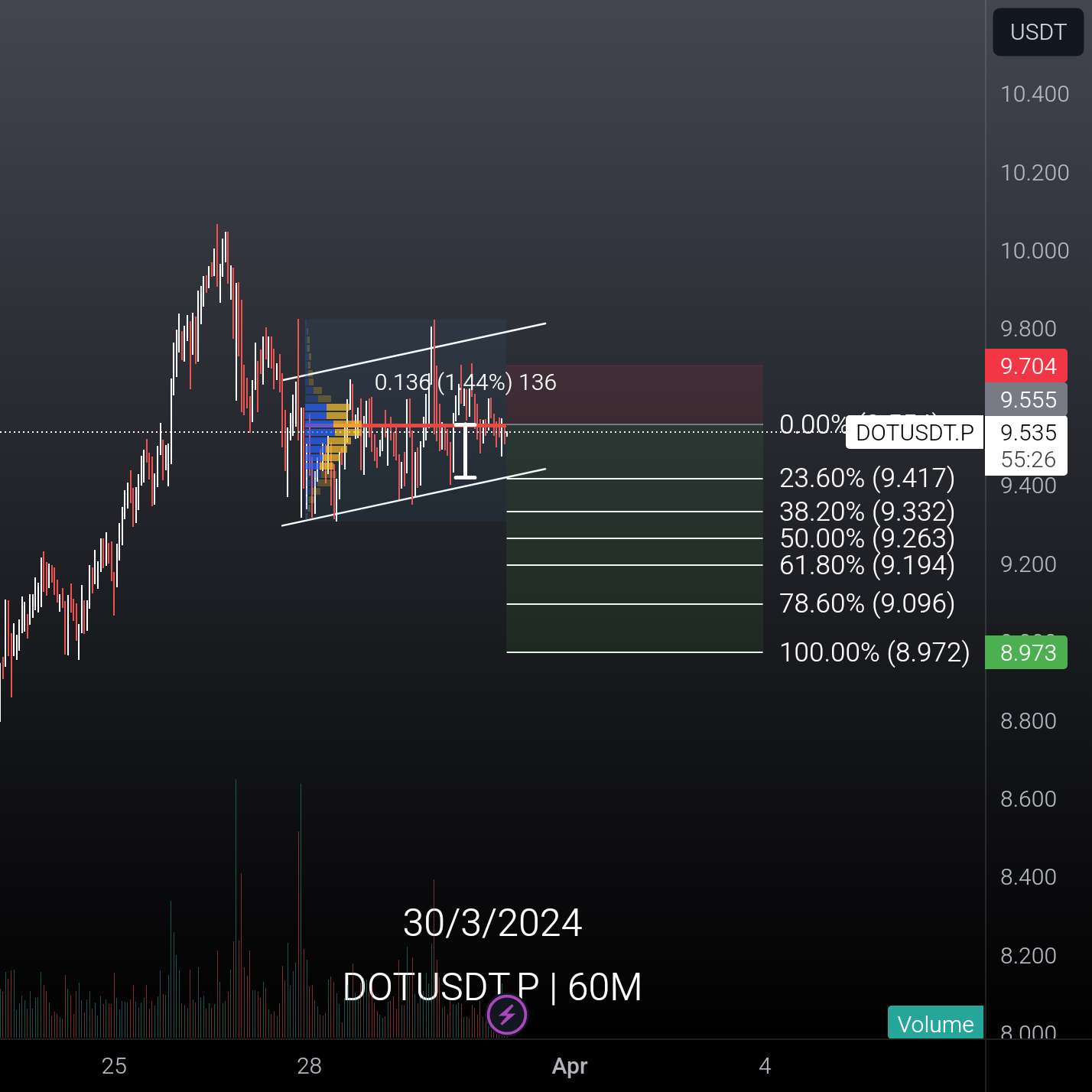Click the purple lightning bolt icon
The height and width of the screenshot is (1092, 1092).
[507, 1015]
